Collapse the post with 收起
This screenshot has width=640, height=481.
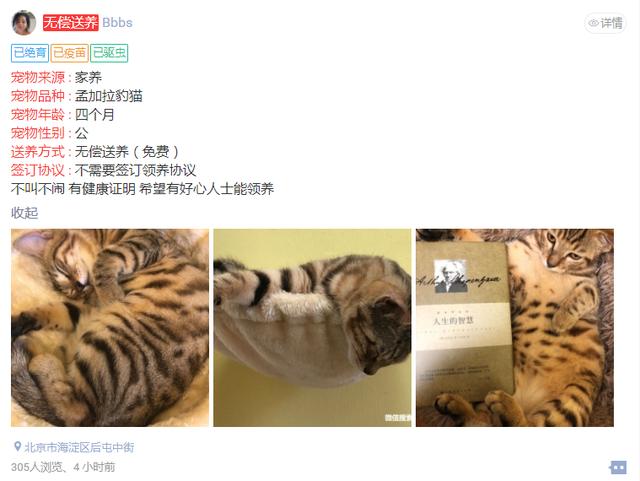point(24,213)
